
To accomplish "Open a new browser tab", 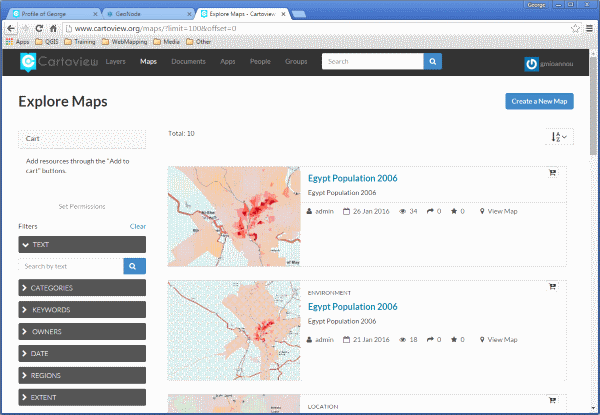I will [299, 14].
